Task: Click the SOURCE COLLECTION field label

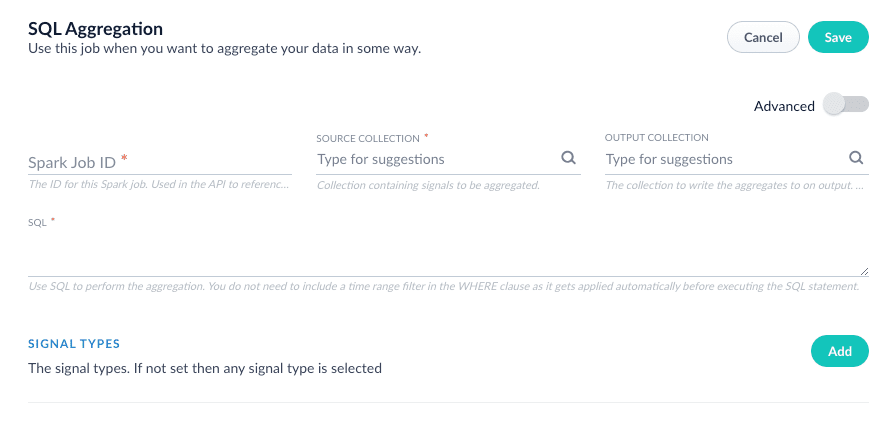Action: [x=367, y=137]
